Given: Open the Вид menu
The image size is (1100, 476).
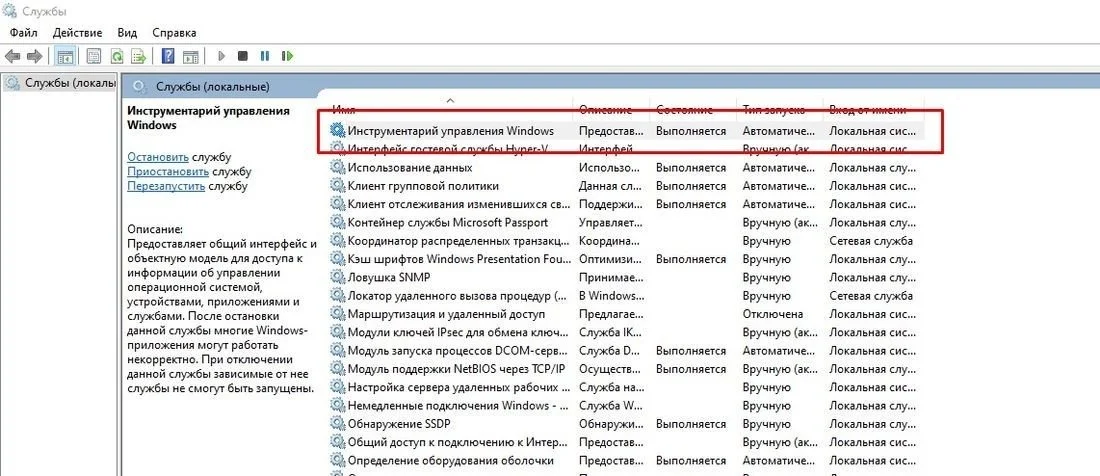Looking at the screenshot, I should point(127,32).
